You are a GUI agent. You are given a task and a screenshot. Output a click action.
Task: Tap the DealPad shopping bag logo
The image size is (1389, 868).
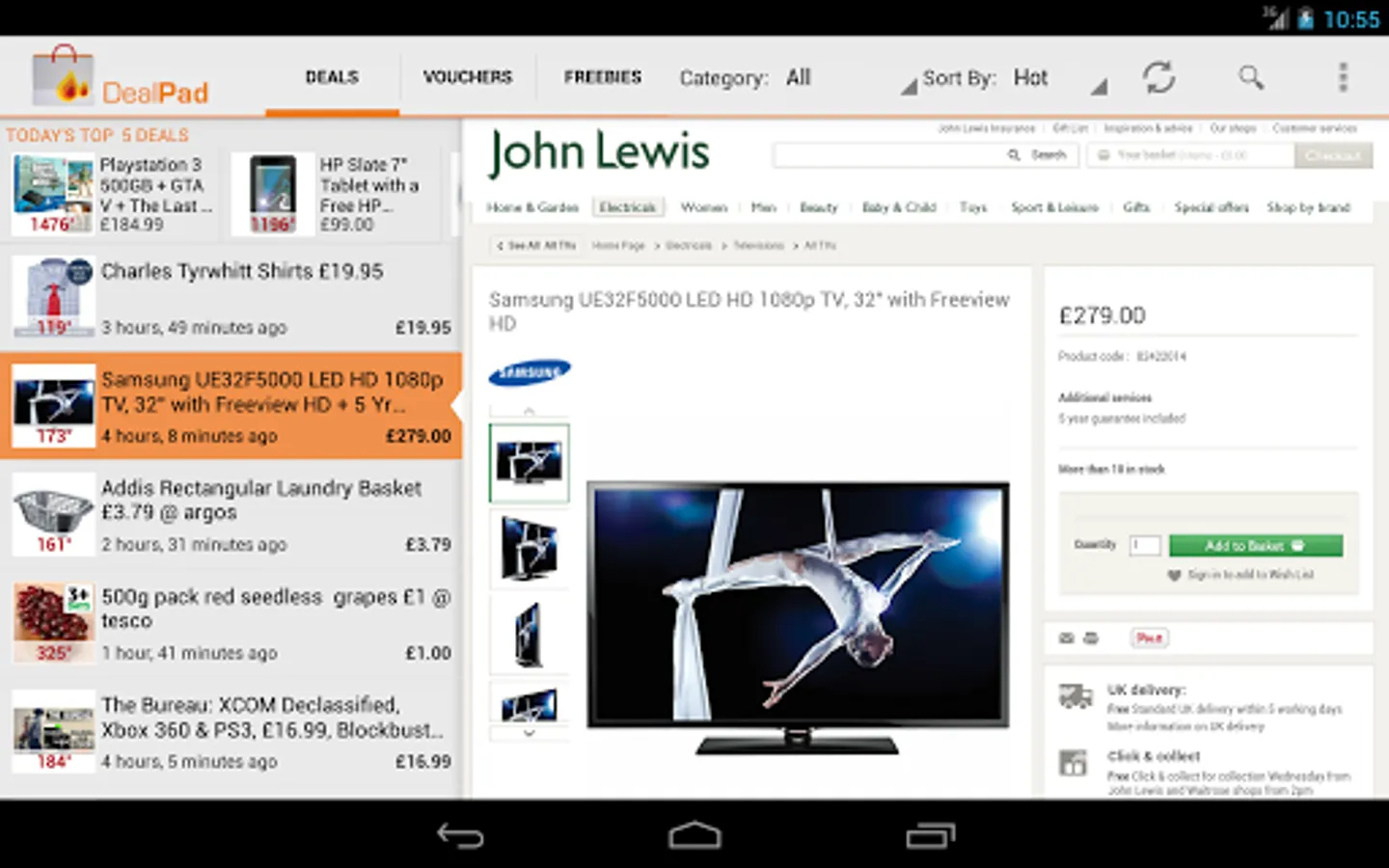(x=64, y=76)
